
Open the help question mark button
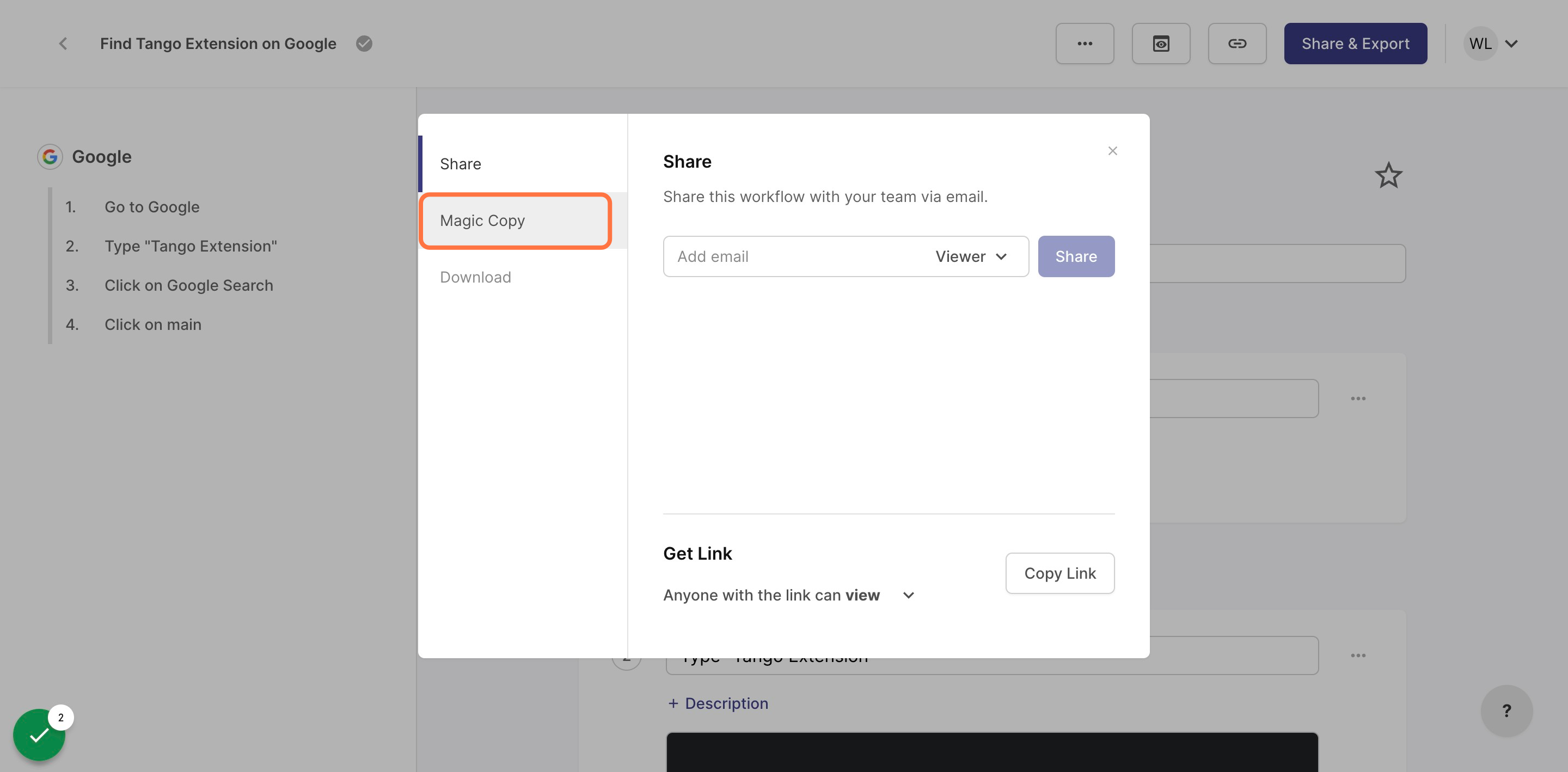(1506, 710)
